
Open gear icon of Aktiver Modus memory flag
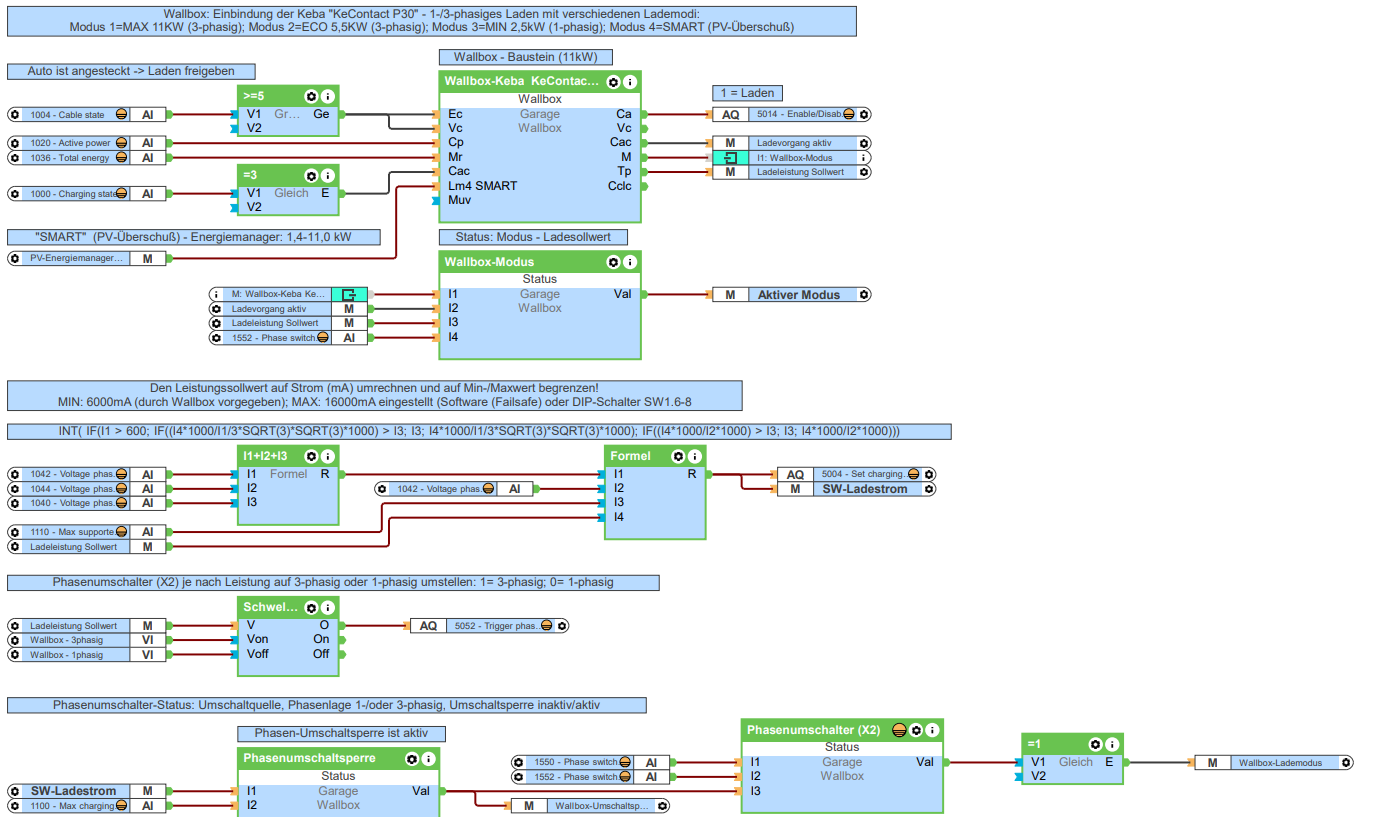coord(864,295)
